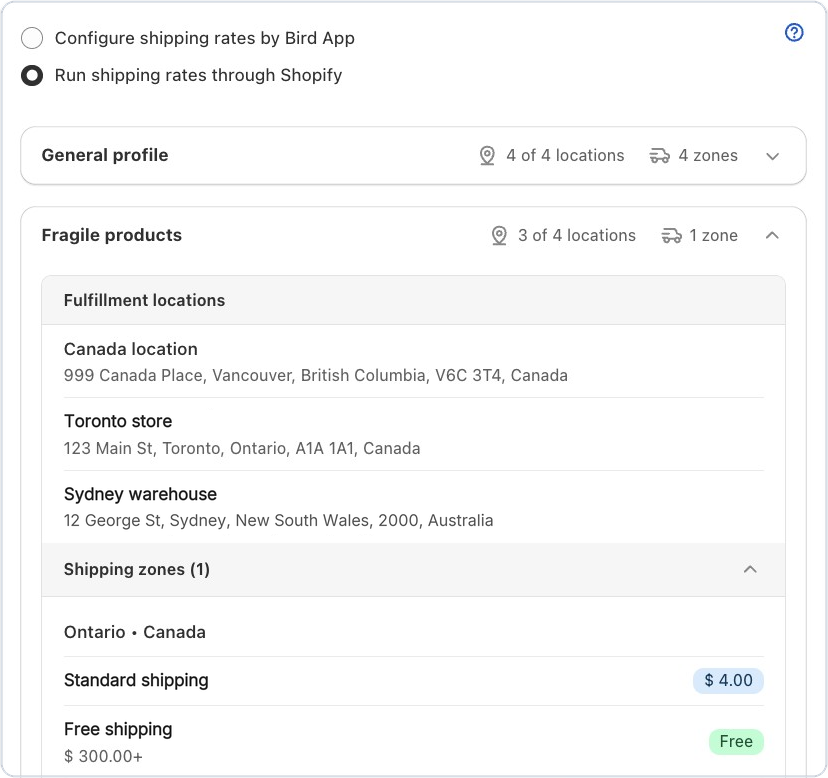The height and width of the screenshot is (778, 828).
Task: Expand the General profile chevron
Action: tap(773, 156)
